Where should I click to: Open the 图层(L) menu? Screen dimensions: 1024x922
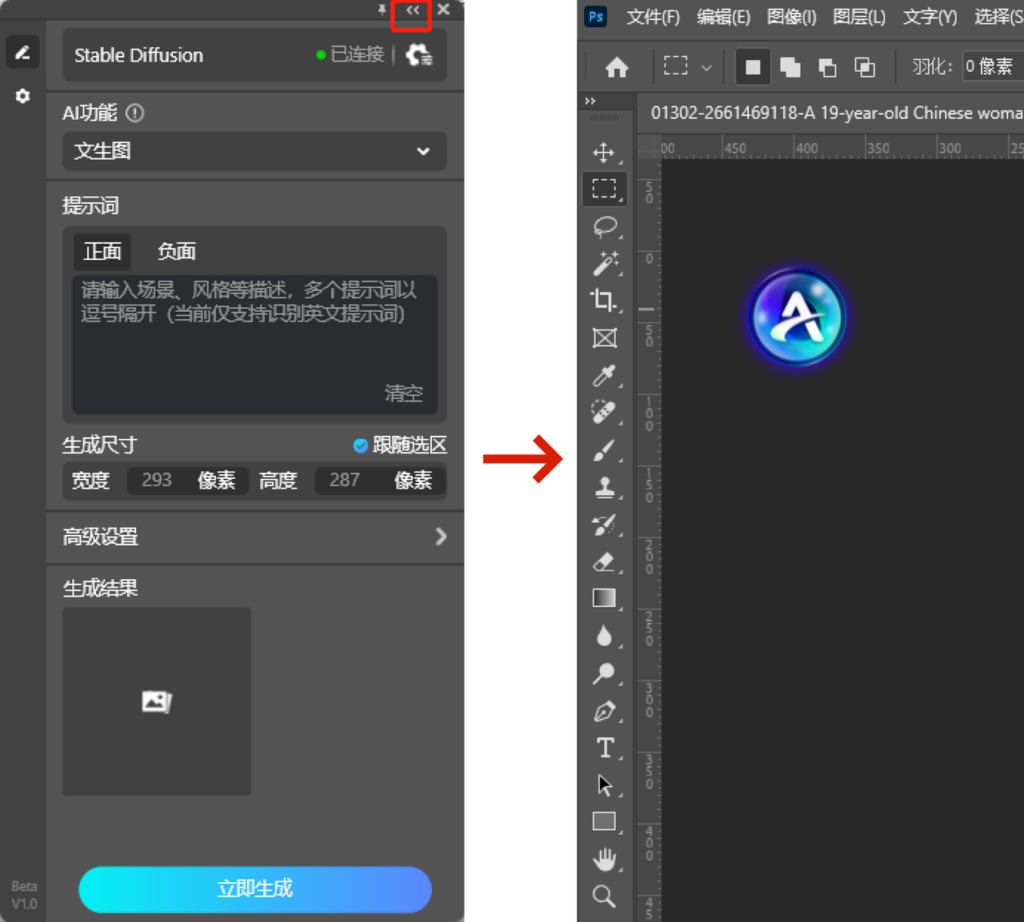(859, 17)
